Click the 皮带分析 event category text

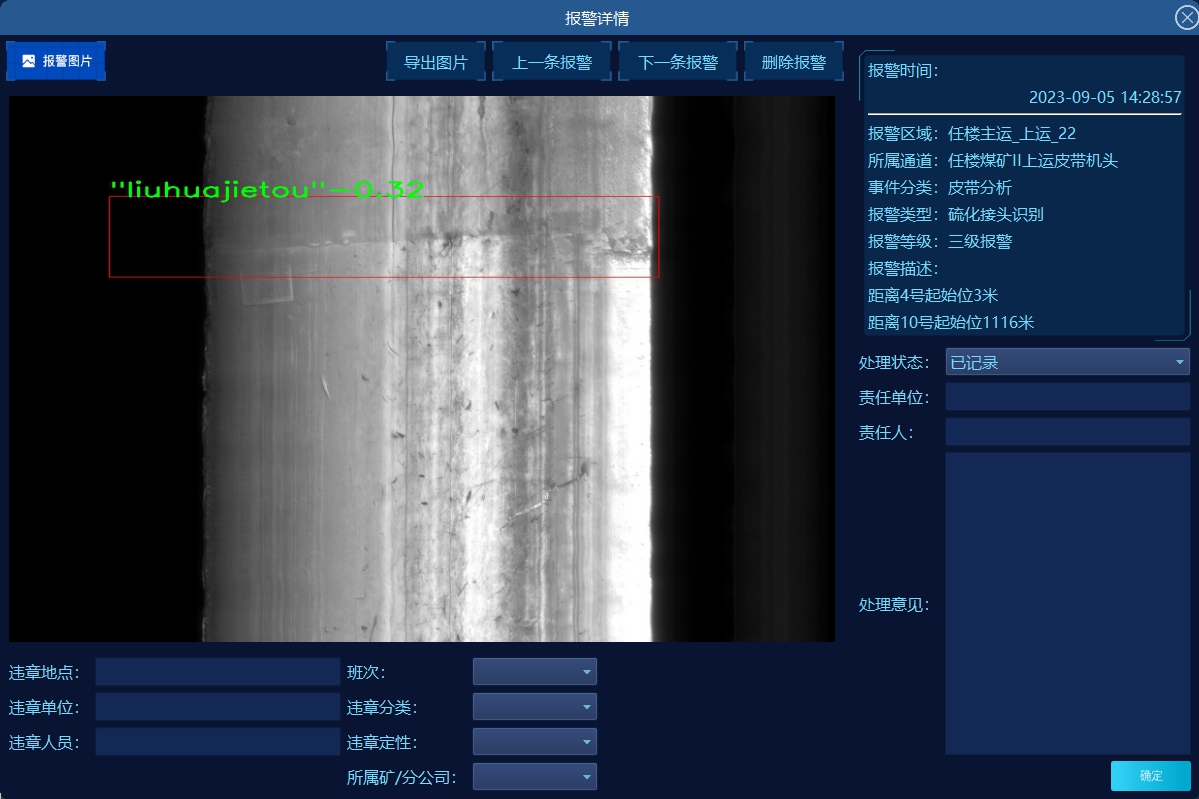pos(980,187)
